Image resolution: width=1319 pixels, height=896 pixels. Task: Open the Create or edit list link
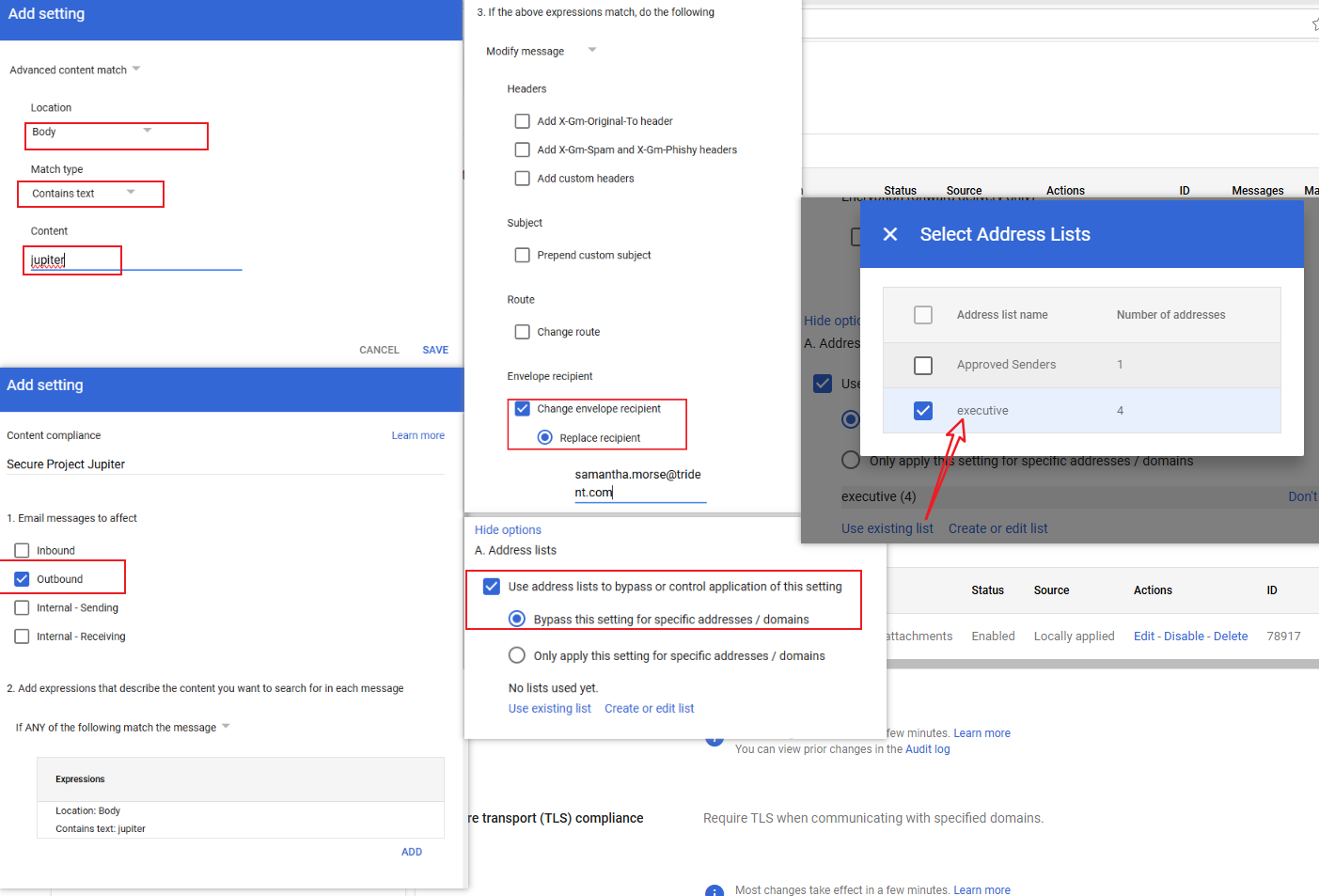tap(649, 709)
